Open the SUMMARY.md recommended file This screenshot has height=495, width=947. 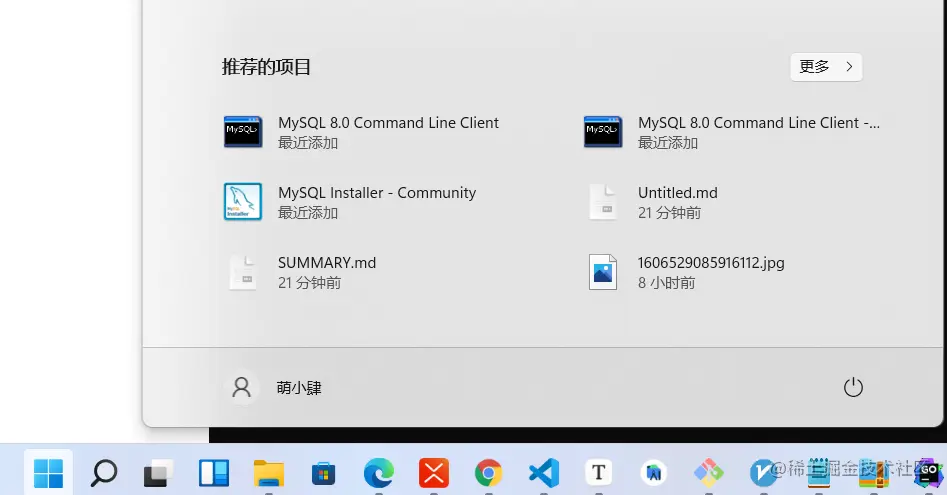coord(301,272)
